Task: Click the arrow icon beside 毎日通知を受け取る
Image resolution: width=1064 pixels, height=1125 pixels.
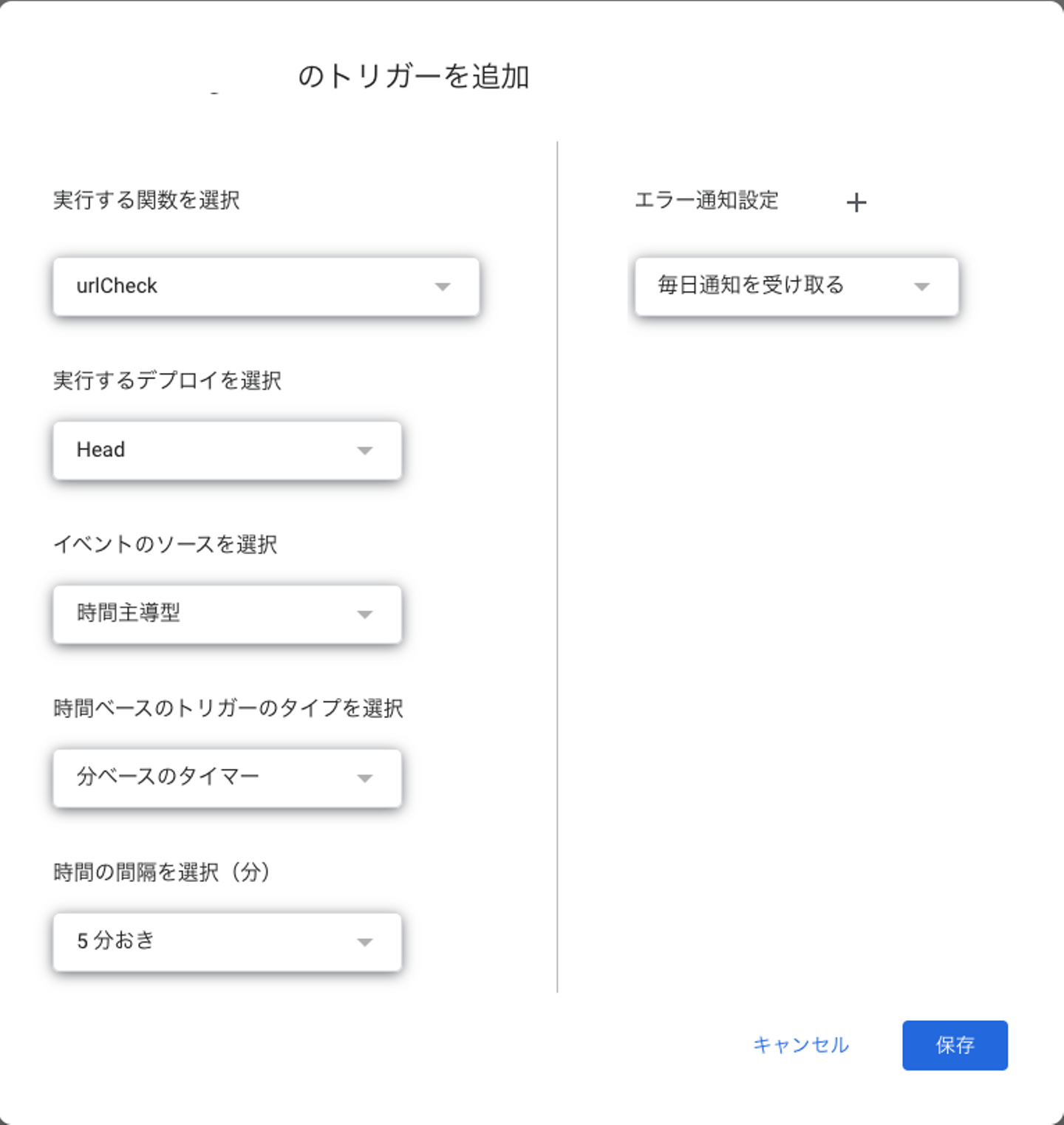Action: (x=921, y=287)
